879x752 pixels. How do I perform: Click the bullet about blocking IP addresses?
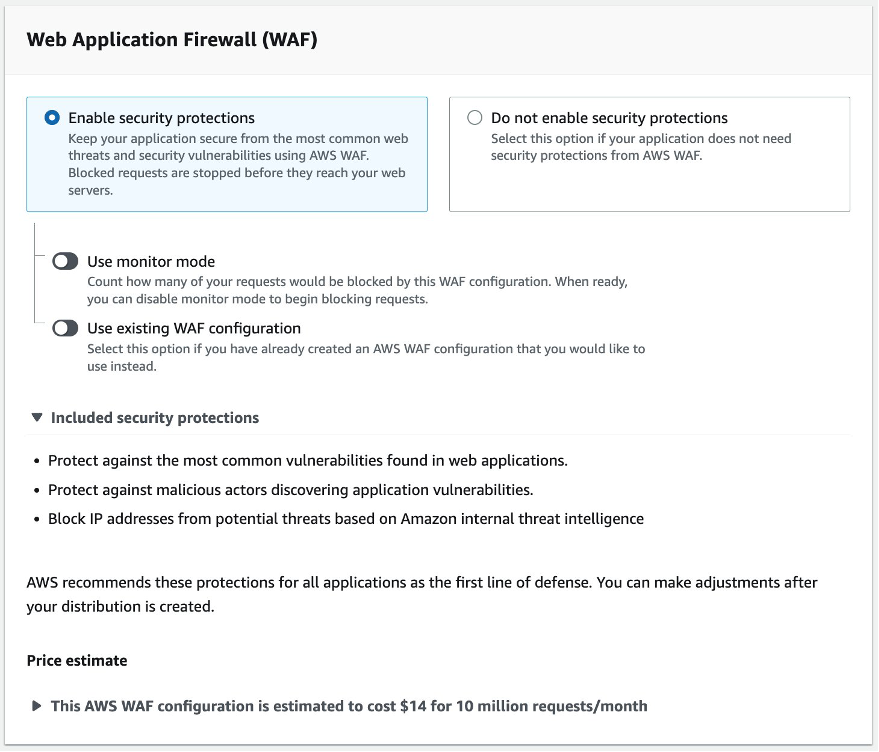pyautogui.click(x=344, y=518)
